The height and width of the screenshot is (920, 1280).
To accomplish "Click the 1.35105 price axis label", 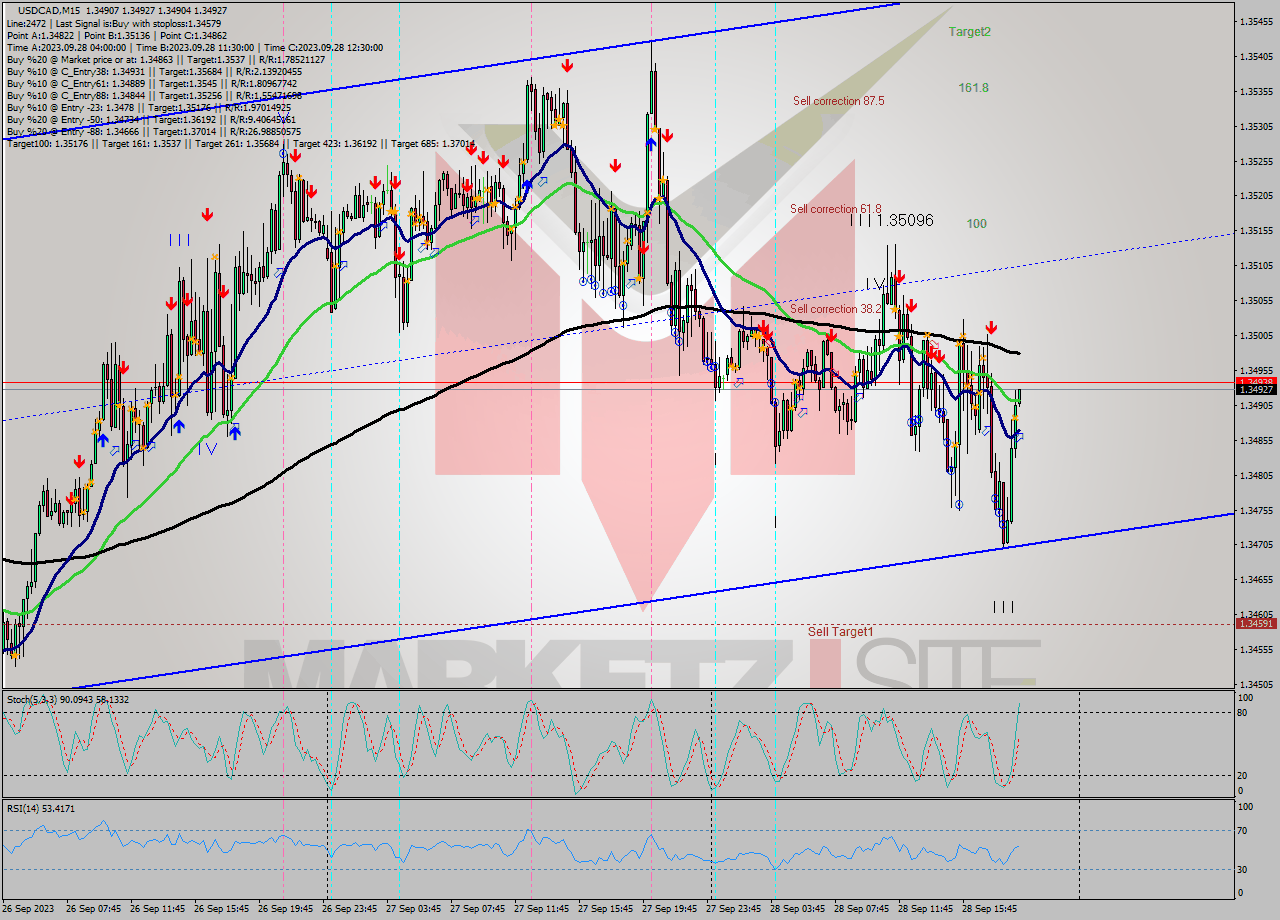I will 1256,266.
